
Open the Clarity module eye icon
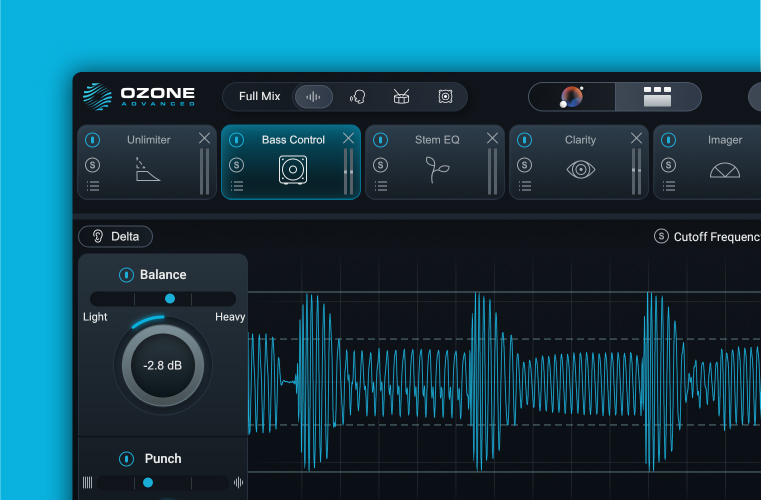[580, 170]
